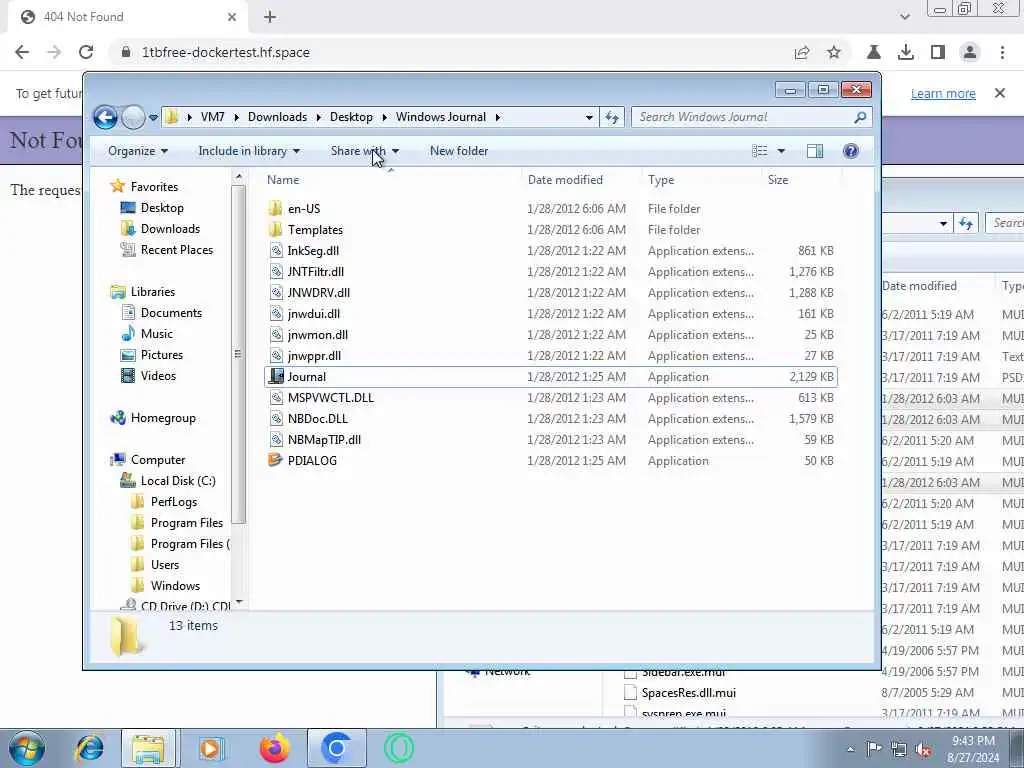Viewport: 1024px width, 768px height.
Task: Open the Users folder in tree
Action: click(x=165, y=565)
